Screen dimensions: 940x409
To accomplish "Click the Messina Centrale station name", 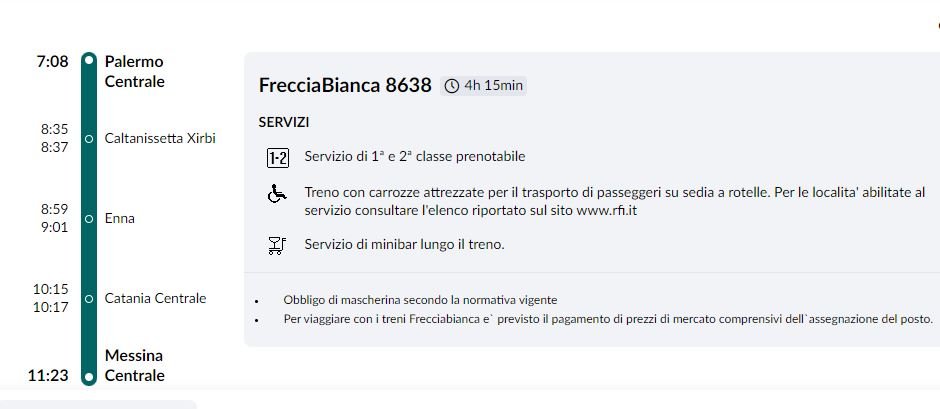I will click(134, 366).
